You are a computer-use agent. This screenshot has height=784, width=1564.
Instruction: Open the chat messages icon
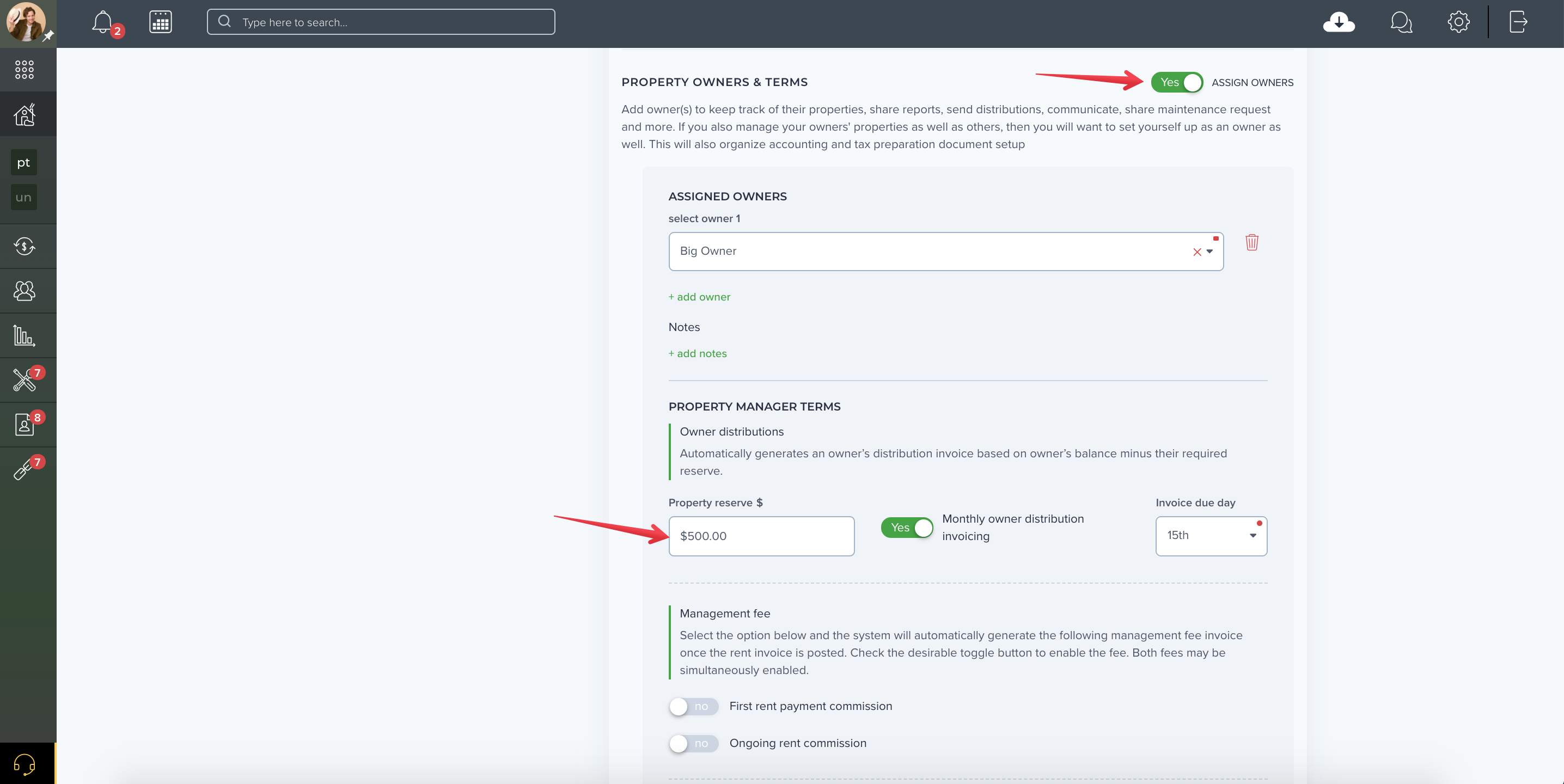tap(1401, 22)
